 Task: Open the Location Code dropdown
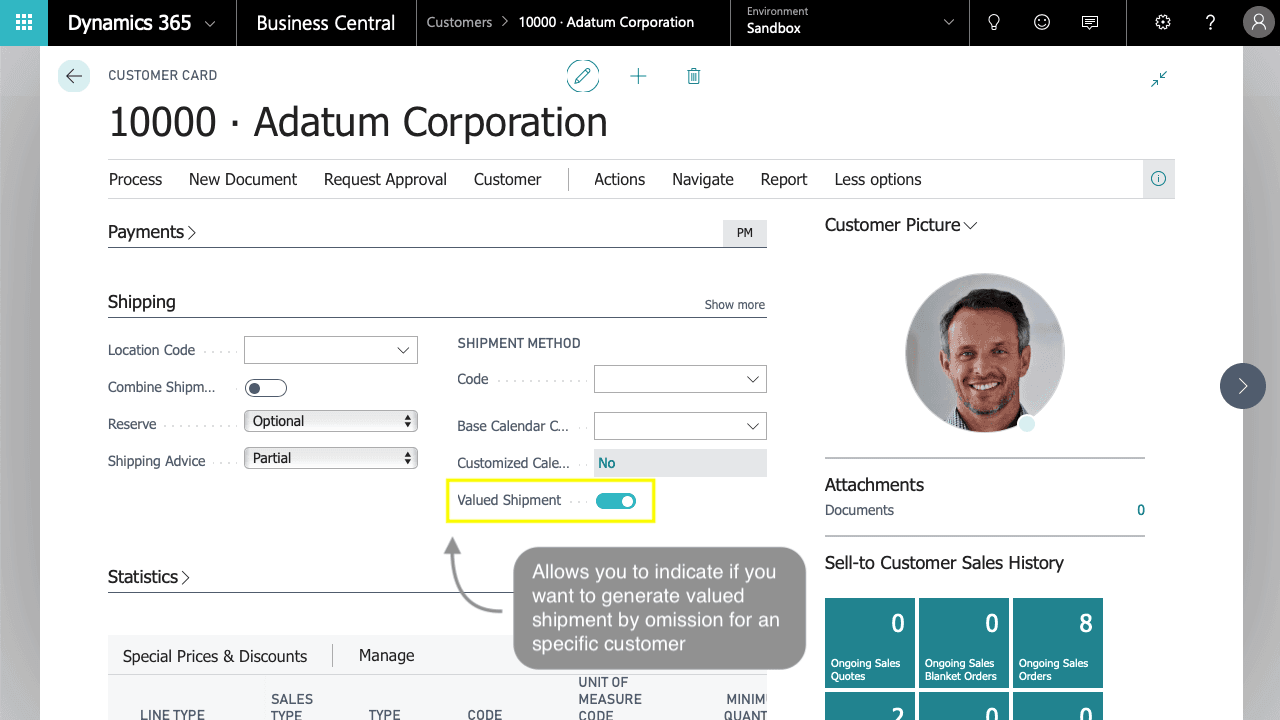point(331,350)
